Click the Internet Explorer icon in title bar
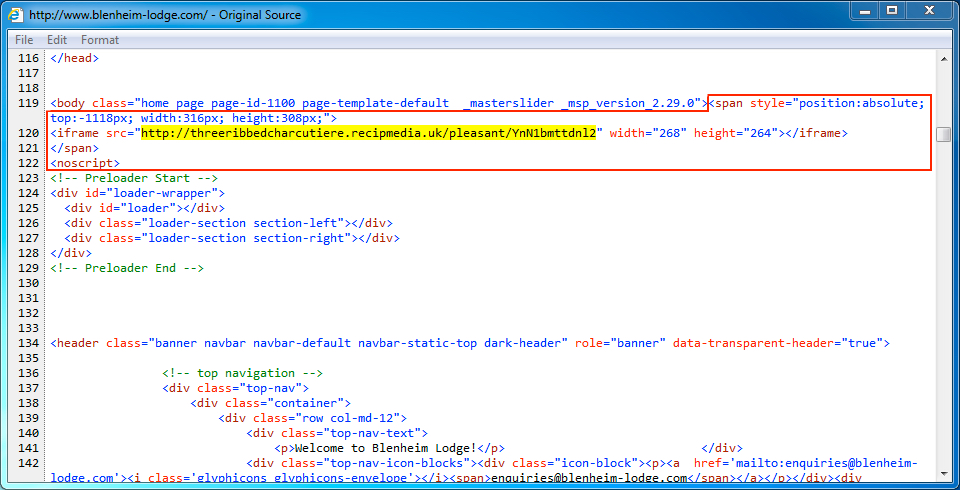The image size is (960, 490). pos(17,14)
